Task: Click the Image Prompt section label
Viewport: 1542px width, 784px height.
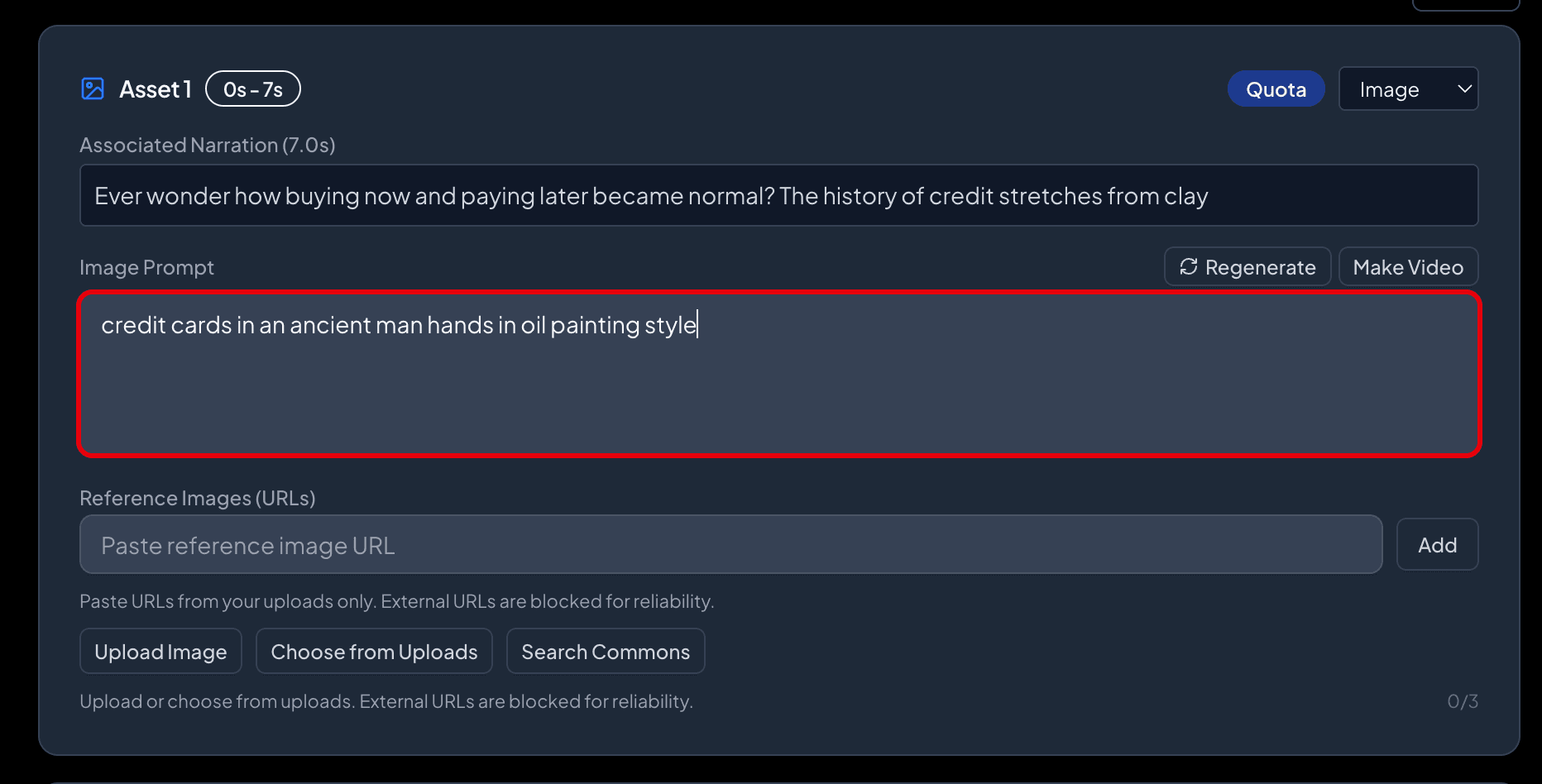Action: 146,267
